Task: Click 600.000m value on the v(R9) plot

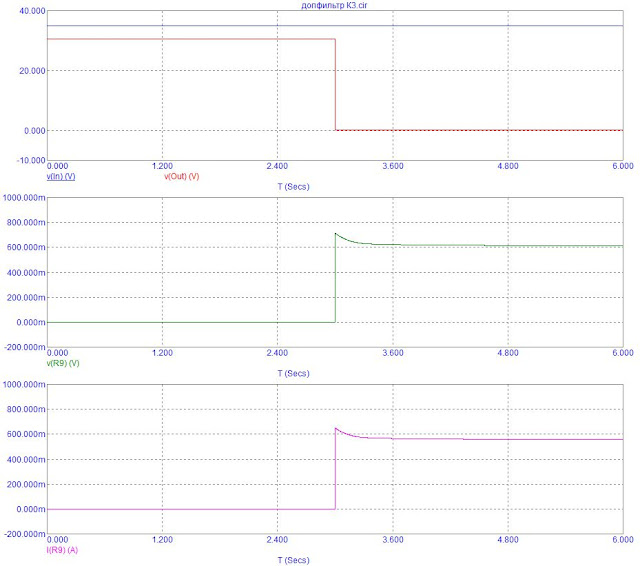Action: (26, 248)
